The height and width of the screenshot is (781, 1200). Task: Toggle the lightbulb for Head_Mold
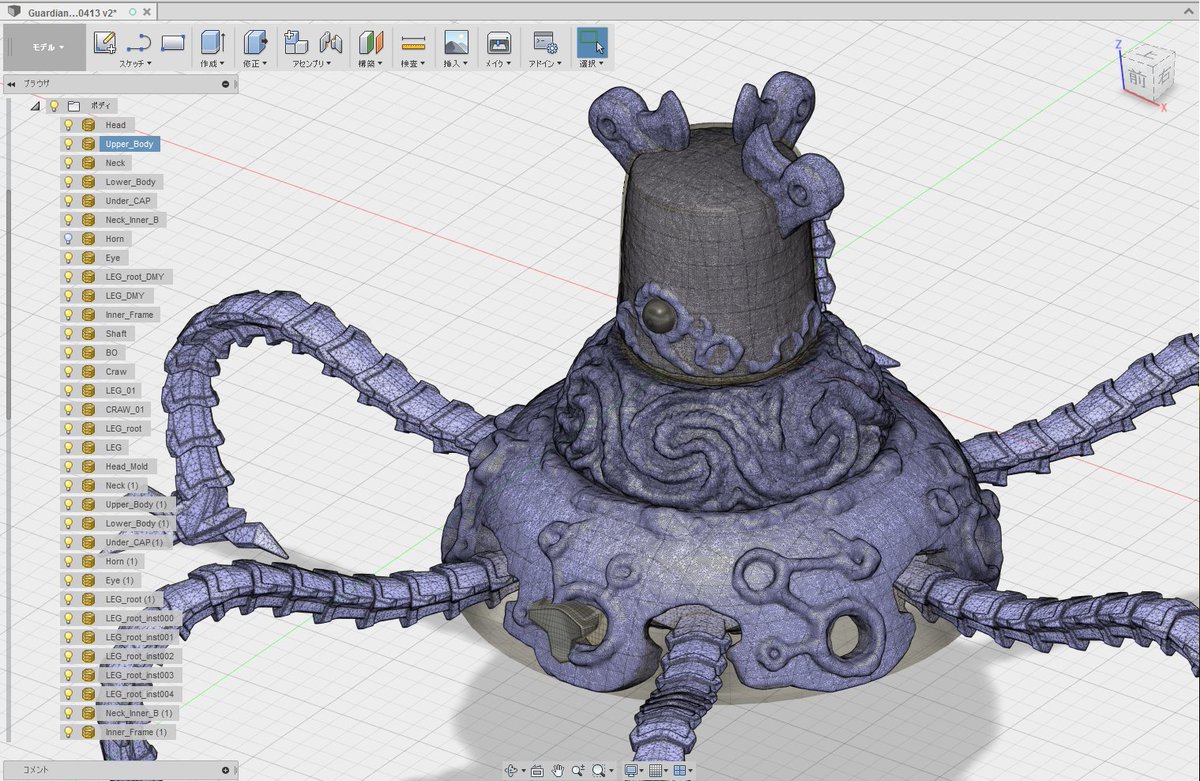click(x=69, y=467)
